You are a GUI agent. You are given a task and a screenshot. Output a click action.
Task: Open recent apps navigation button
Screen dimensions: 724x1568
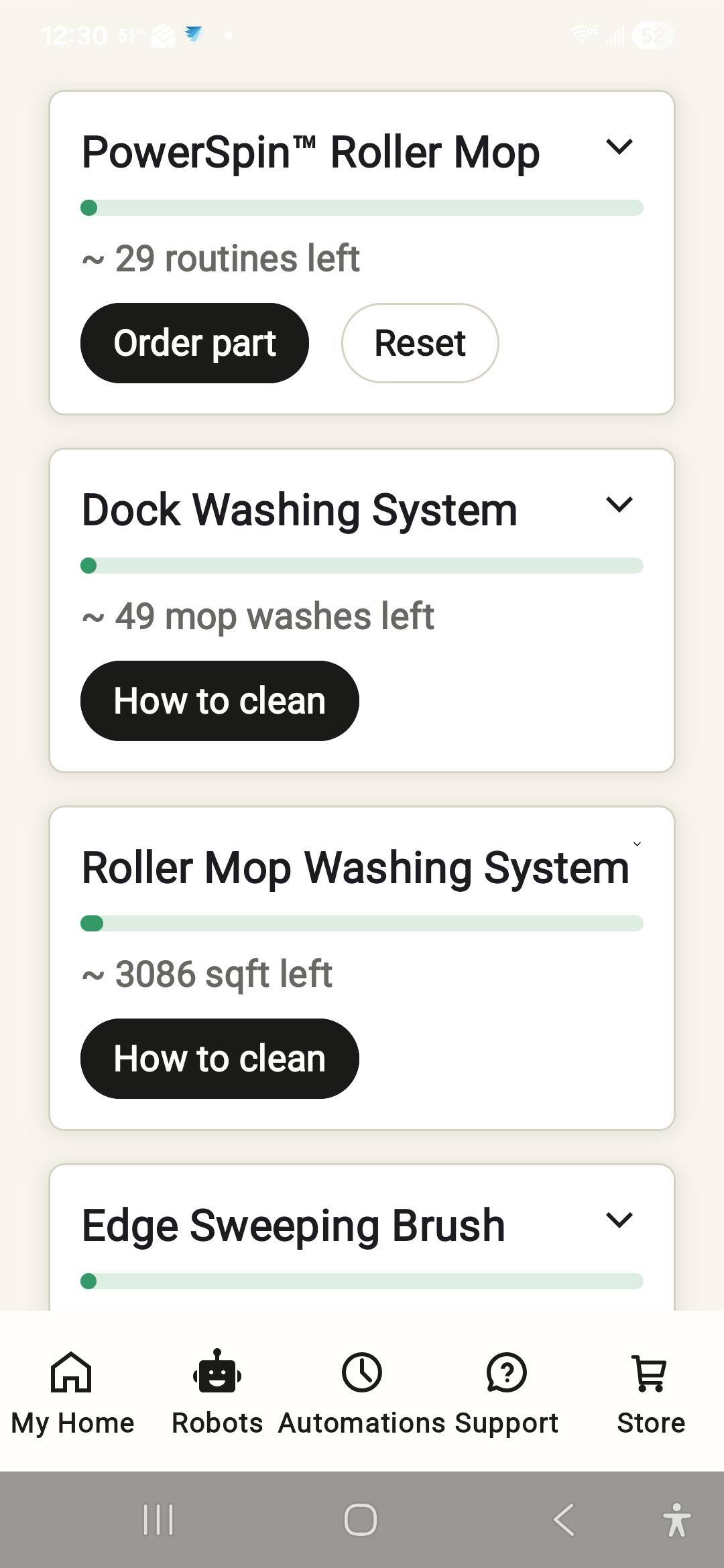pos(158,1520)
